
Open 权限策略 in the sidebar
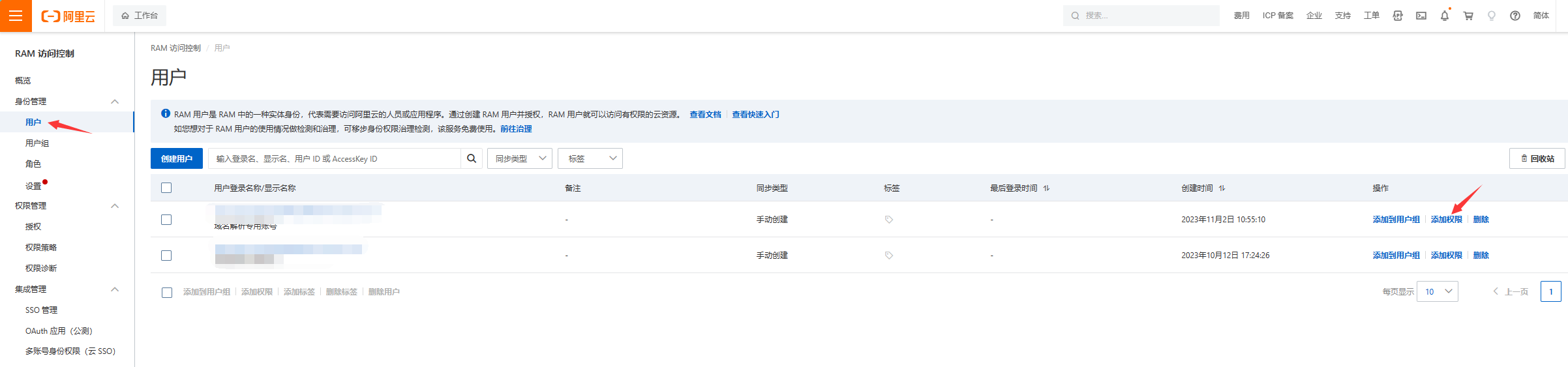[41, 248]
